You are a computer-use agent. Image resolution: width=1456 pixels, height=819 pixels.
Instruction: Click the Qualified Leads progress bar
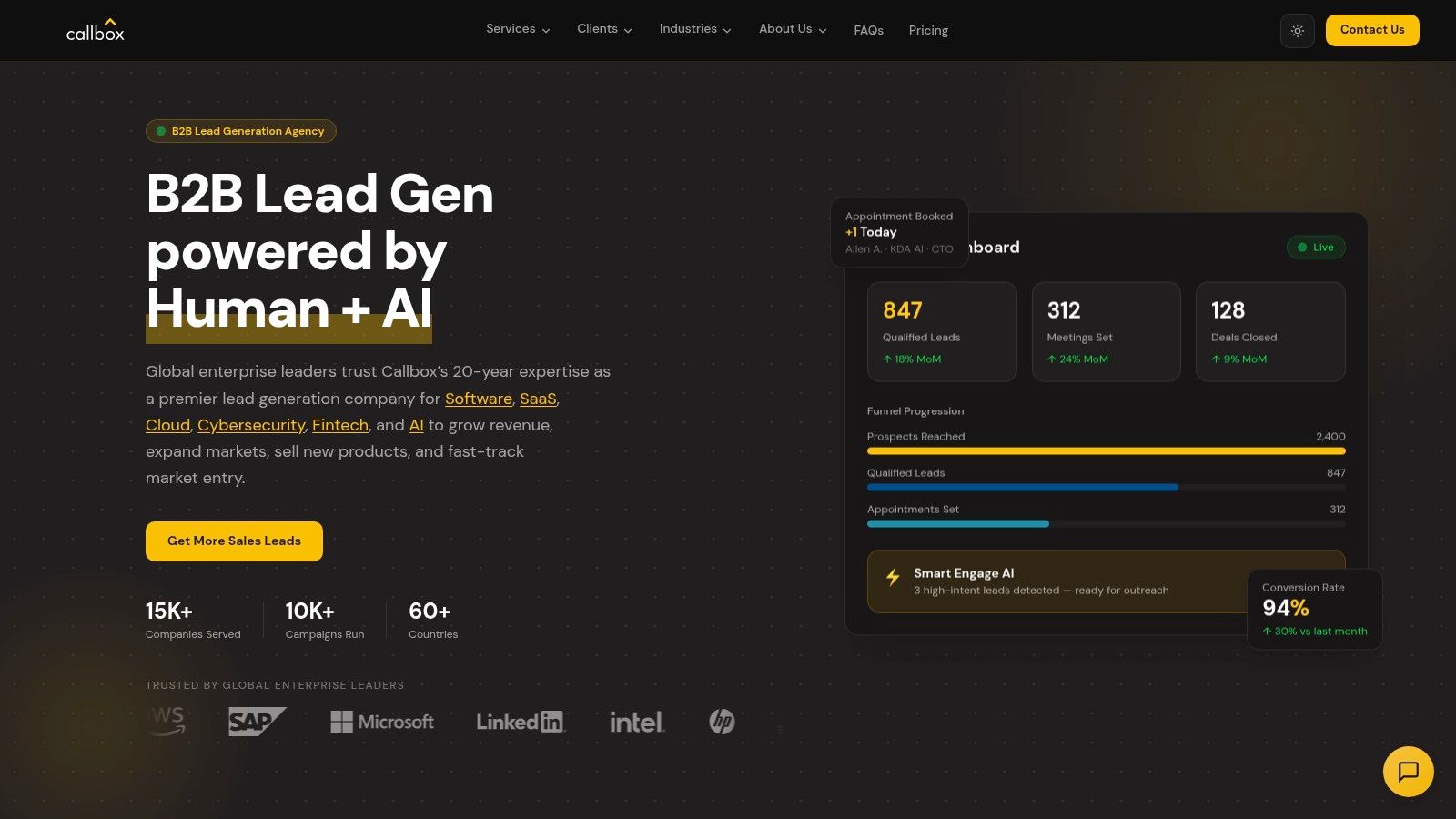[x=1107, y=488]
